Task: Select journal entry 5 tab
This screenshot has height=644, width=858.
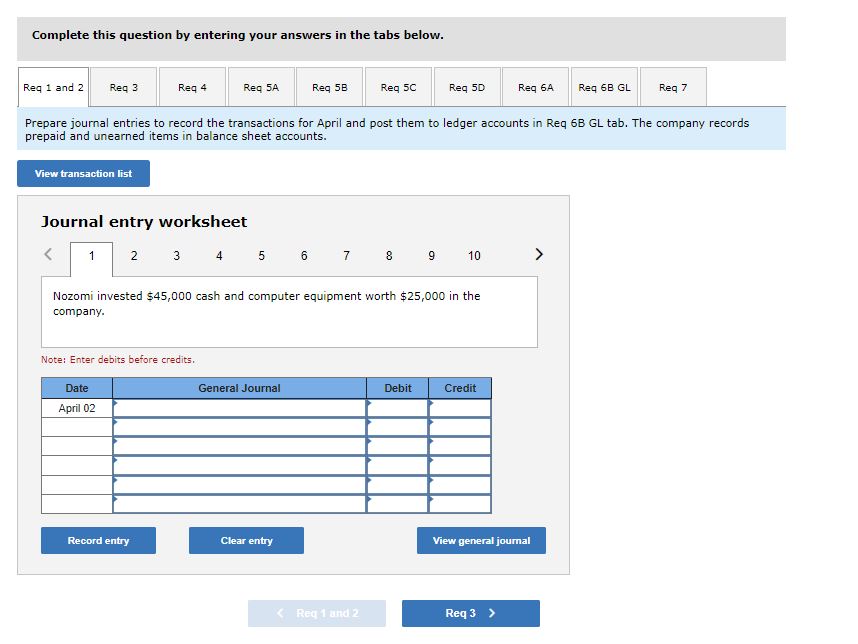Action: (x=262, y=256)
